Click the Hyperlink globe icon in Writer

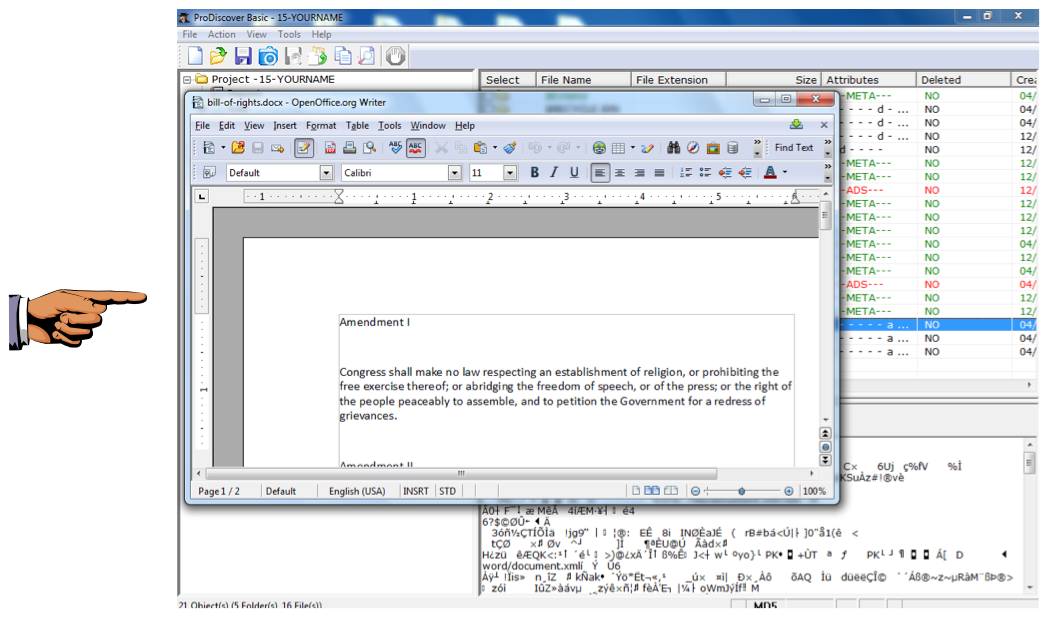tap(599, 148)
